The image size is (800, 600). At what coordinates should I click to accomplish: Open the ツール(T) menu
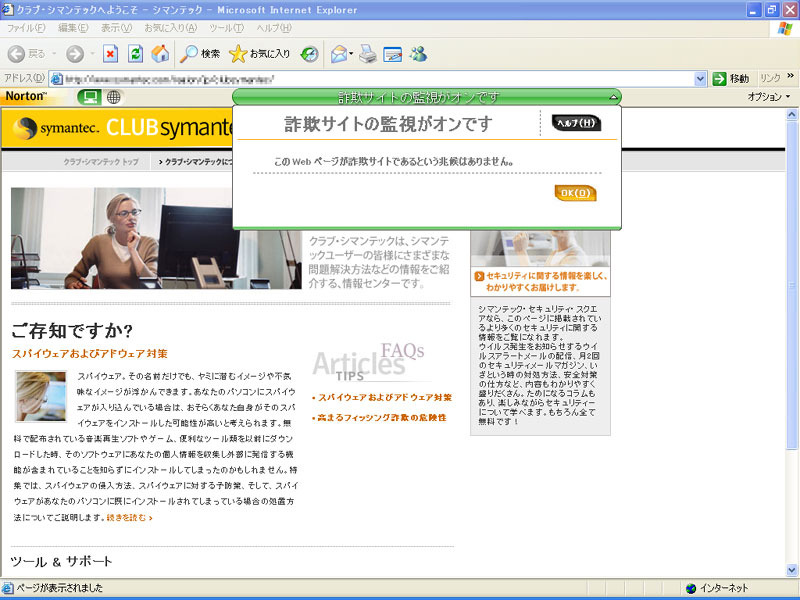(227, 28)
